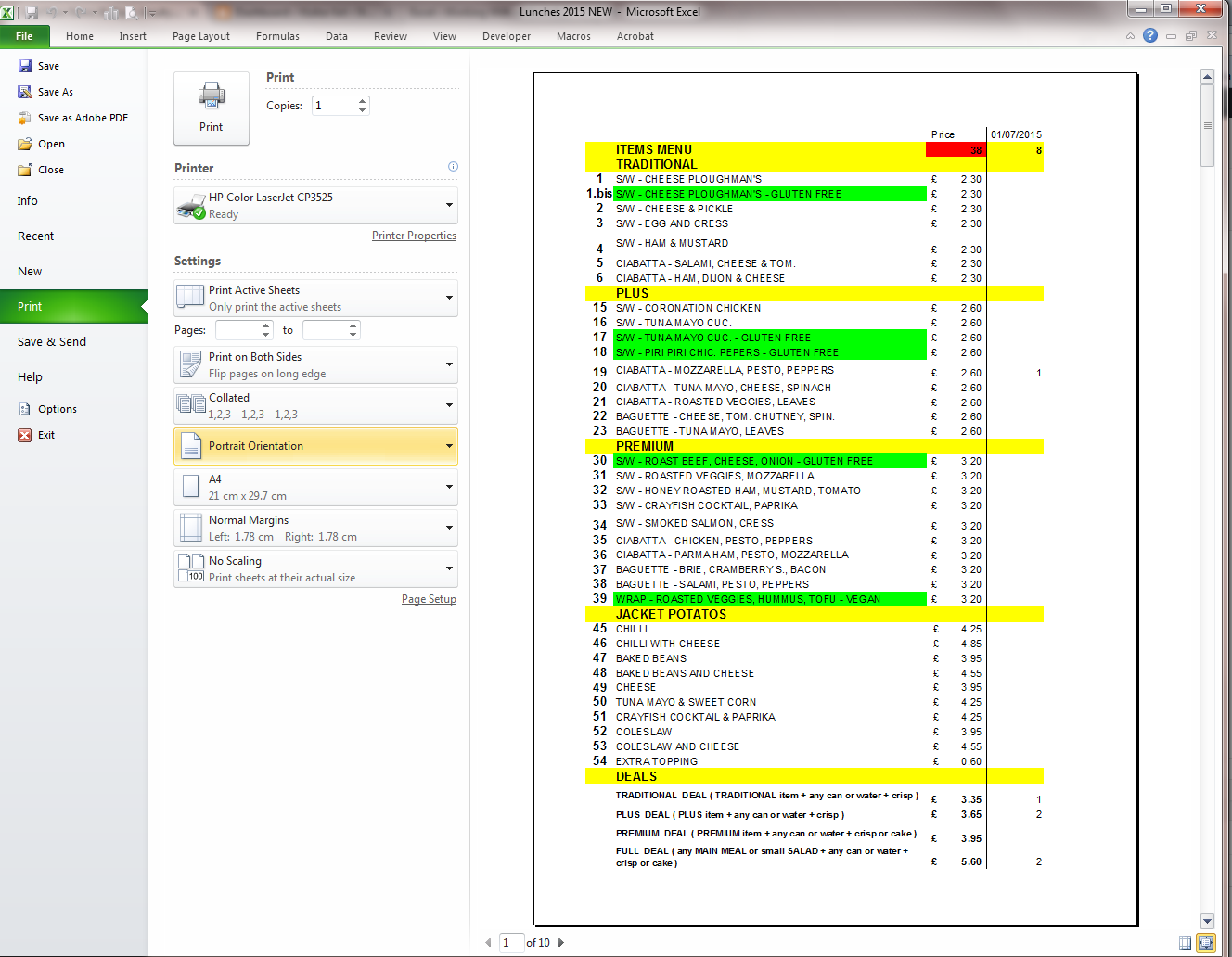Click the Pages from input field
The width and height of the screenshot is (1232, 957).
click(238, 330)
